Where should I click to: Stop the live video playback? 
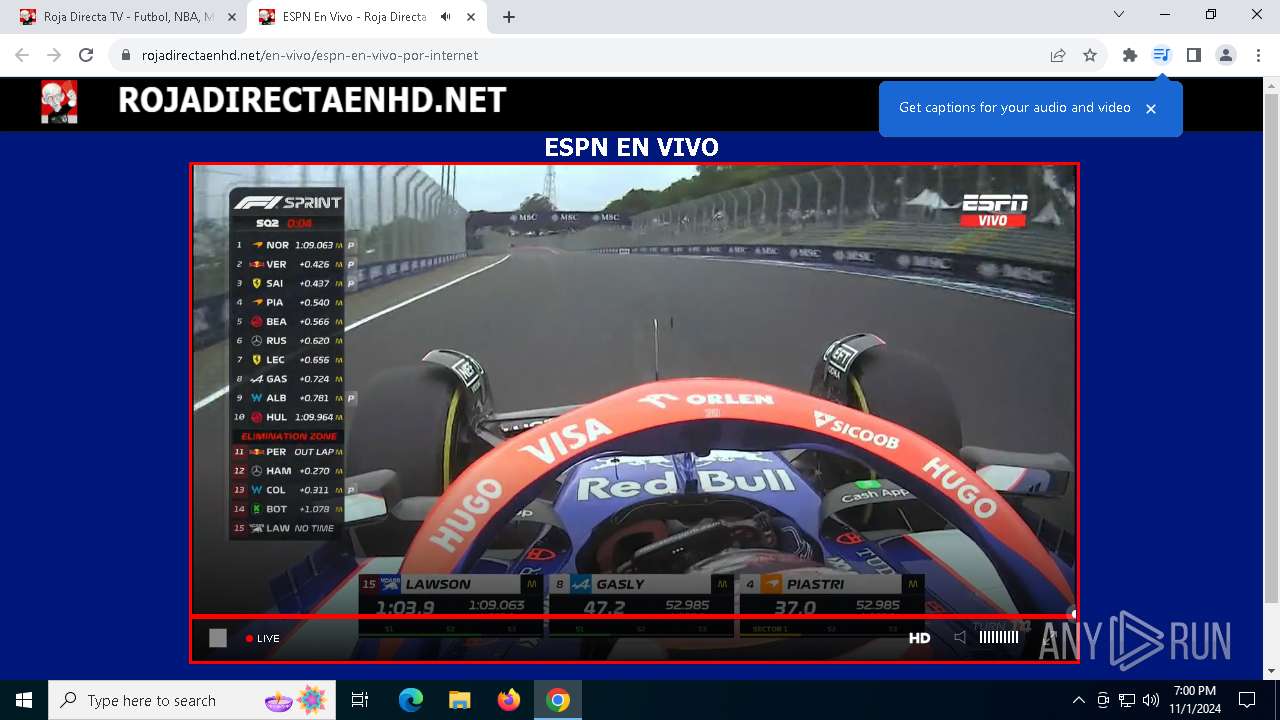pyautogui.click(x=218, y=638)
